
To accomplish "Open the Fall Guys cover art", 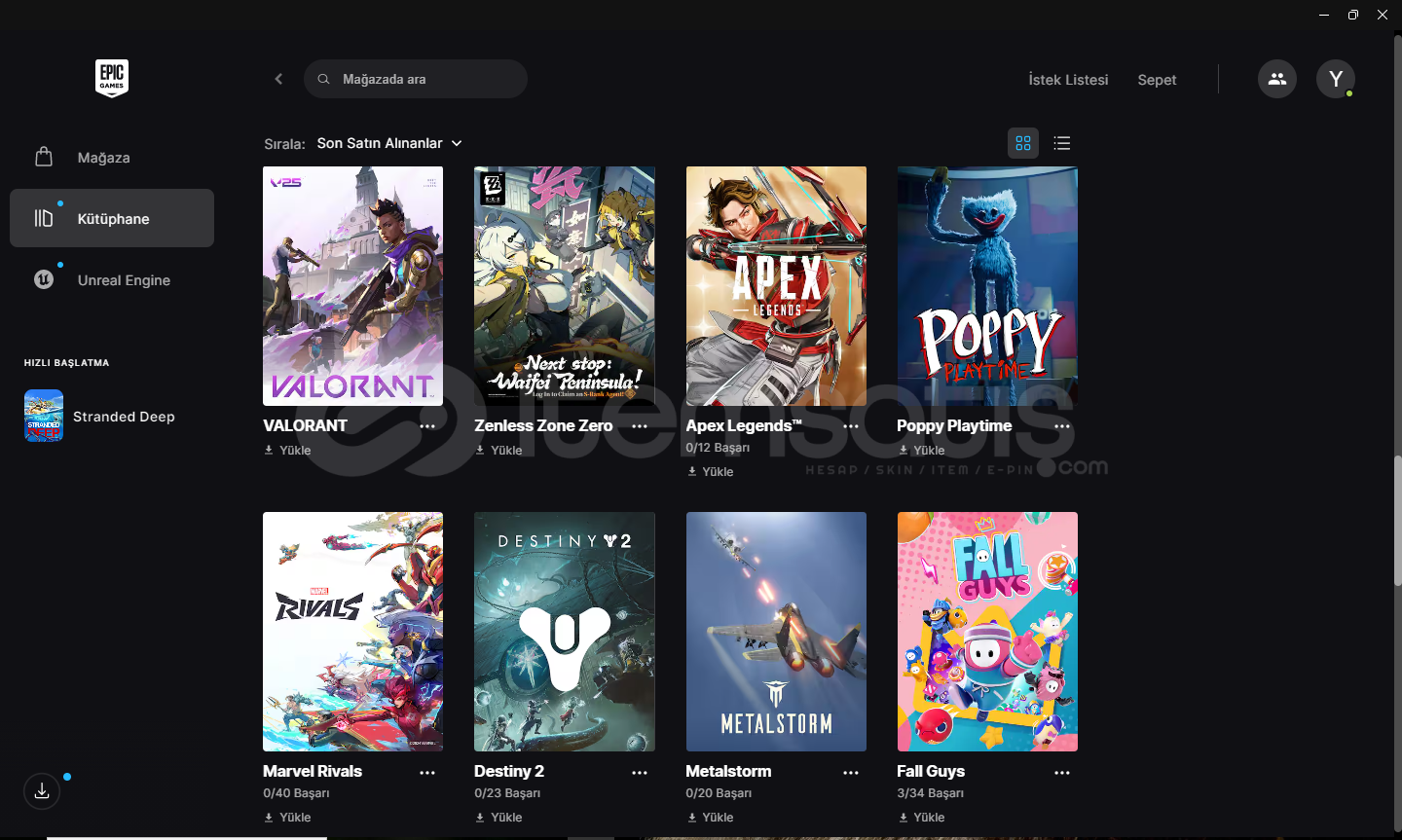I will pos(987,632).
